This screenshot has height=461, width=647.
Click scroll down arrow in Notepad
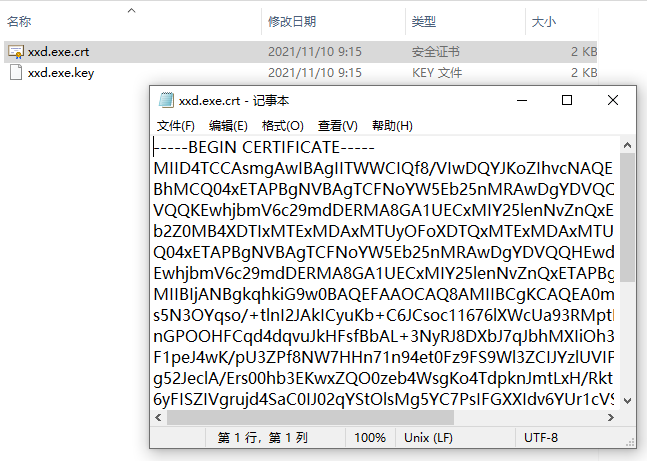(625, 402)
